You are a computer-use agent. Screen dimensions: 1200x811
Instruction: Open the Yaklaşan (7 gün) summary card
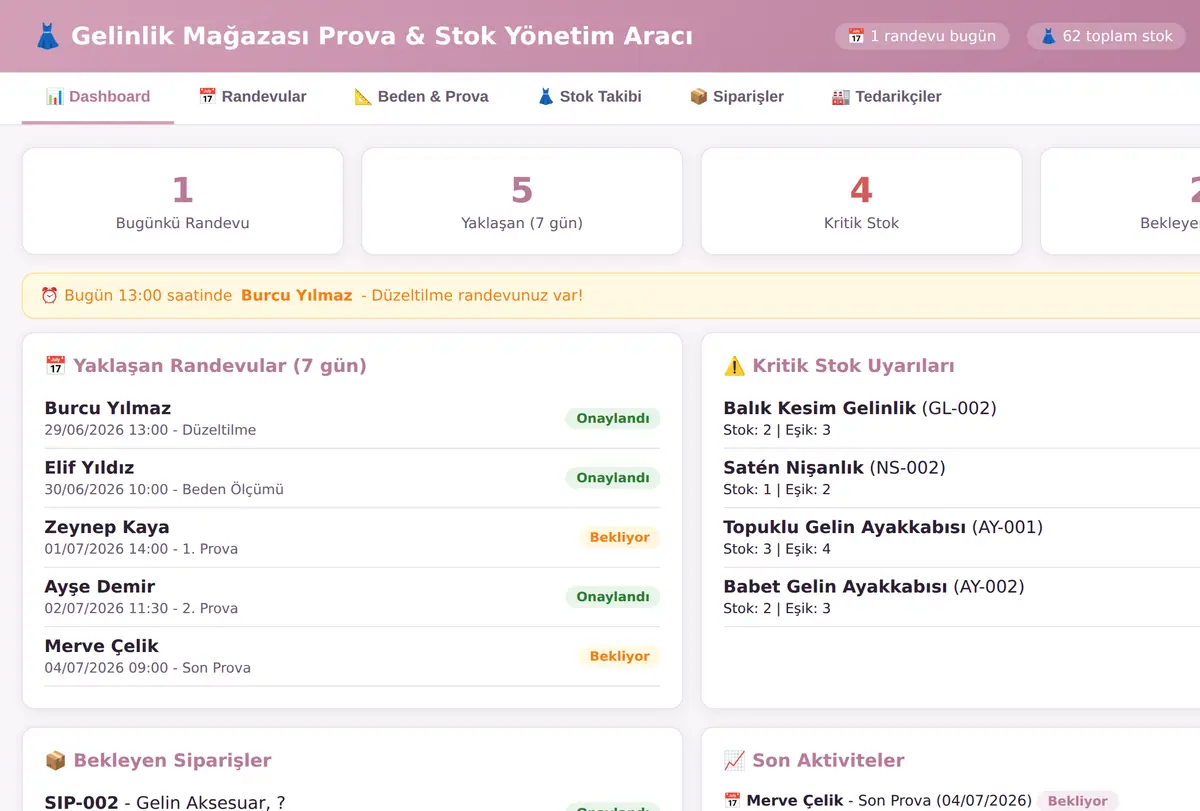click(x=522, y=201)
